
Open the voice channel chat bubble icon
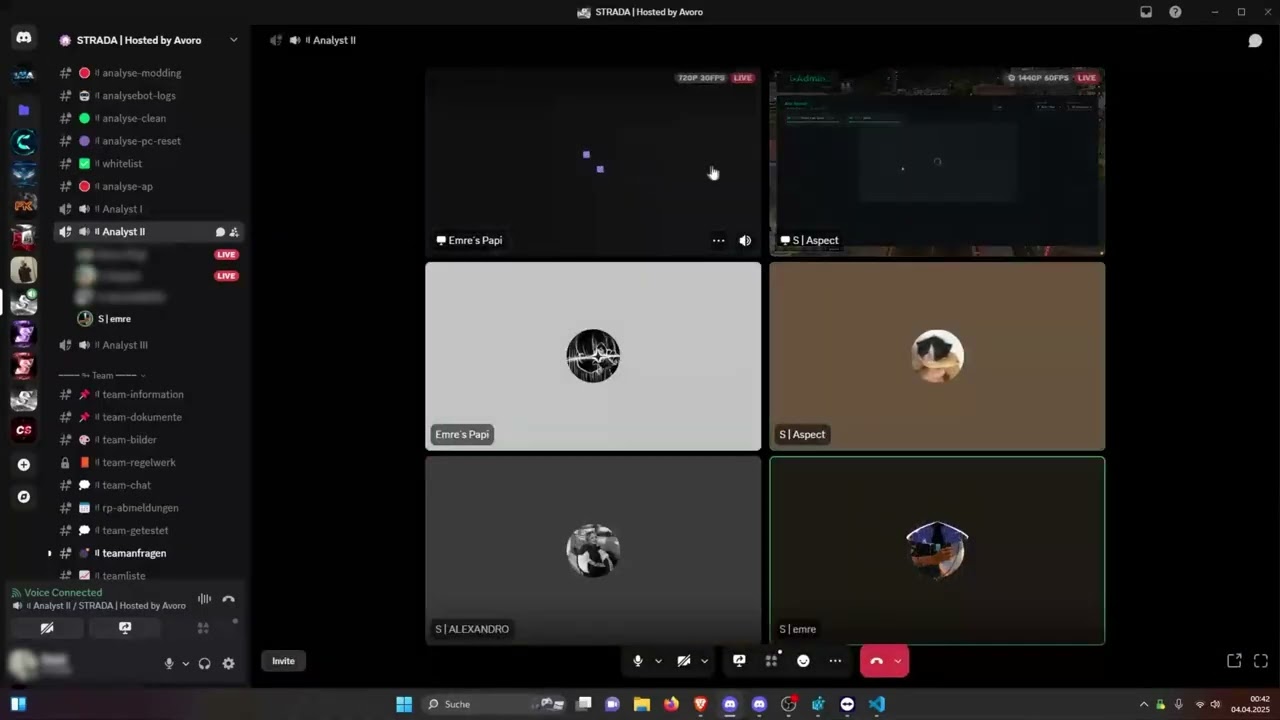click(1254, 40)
